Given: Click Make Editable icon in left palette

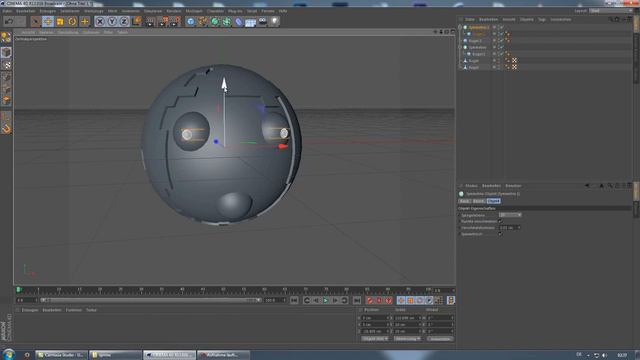Looking at the screenshot, I should pos(6,37).
